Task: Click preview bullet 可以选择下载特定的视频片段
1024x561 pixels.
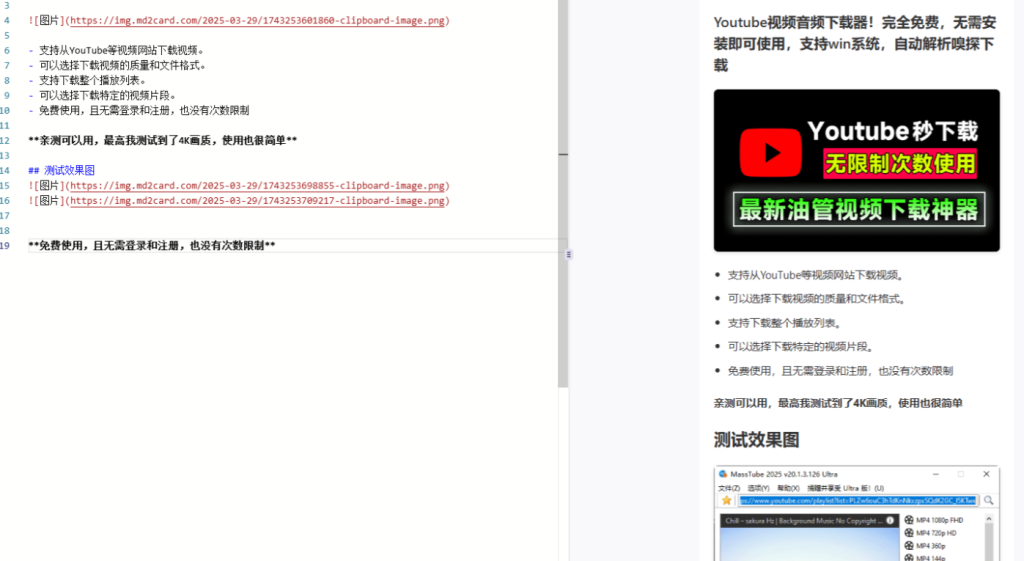Action: pos(802,346)
